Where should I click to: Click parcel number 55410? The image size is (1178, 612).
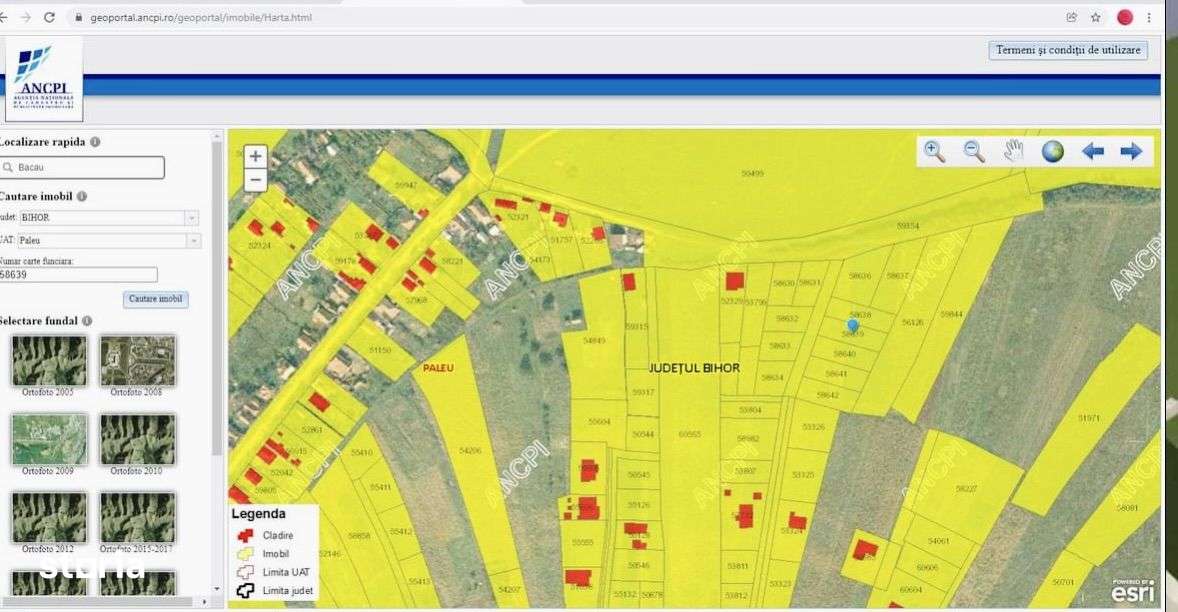pyautogui.click(x=361, y=453)
